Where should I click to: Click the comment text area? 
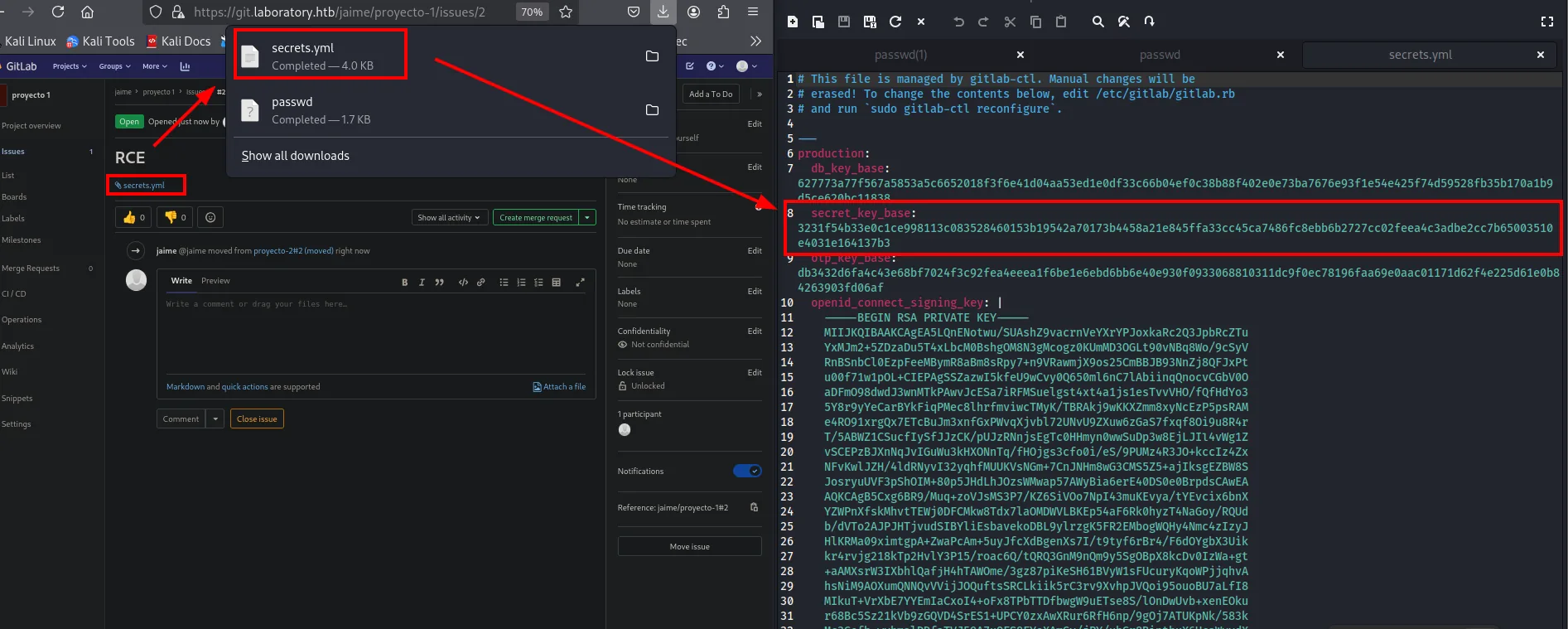coord(376,334)
